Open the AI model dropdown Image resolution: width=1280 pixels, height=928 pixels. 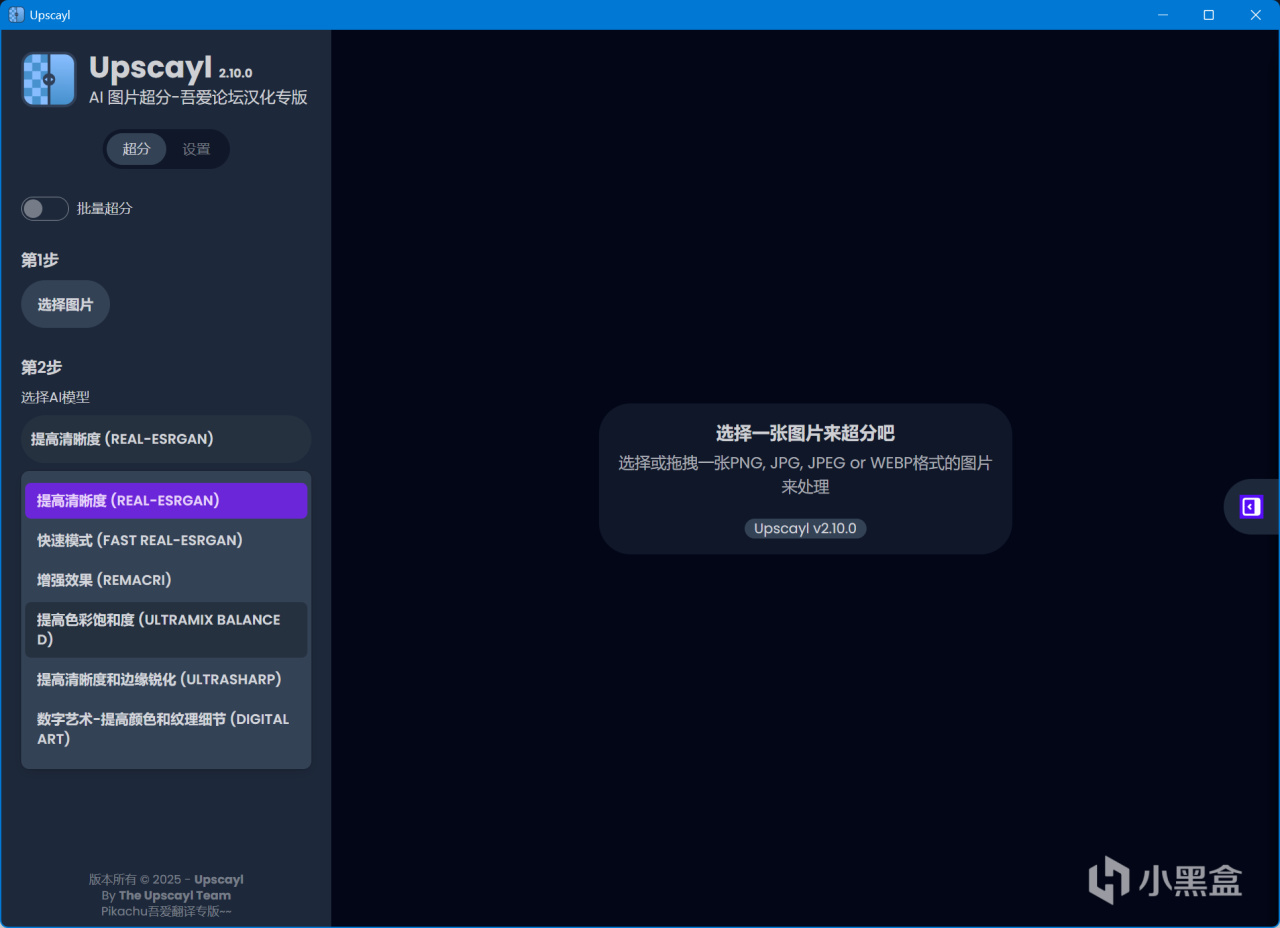point(166,439)
